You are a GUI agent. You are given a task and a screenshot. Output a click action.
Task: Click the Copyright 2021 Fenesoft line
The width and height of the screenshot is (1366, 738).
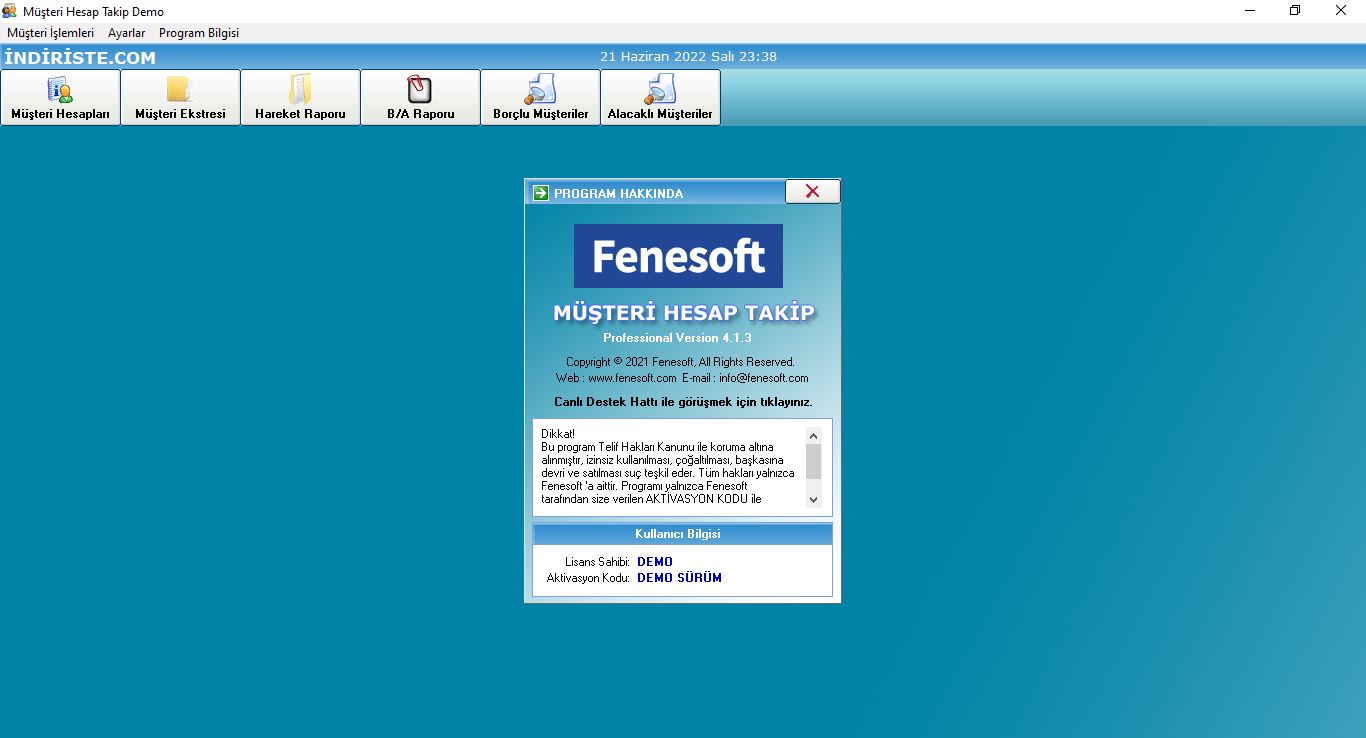click(x=680, y=362)
